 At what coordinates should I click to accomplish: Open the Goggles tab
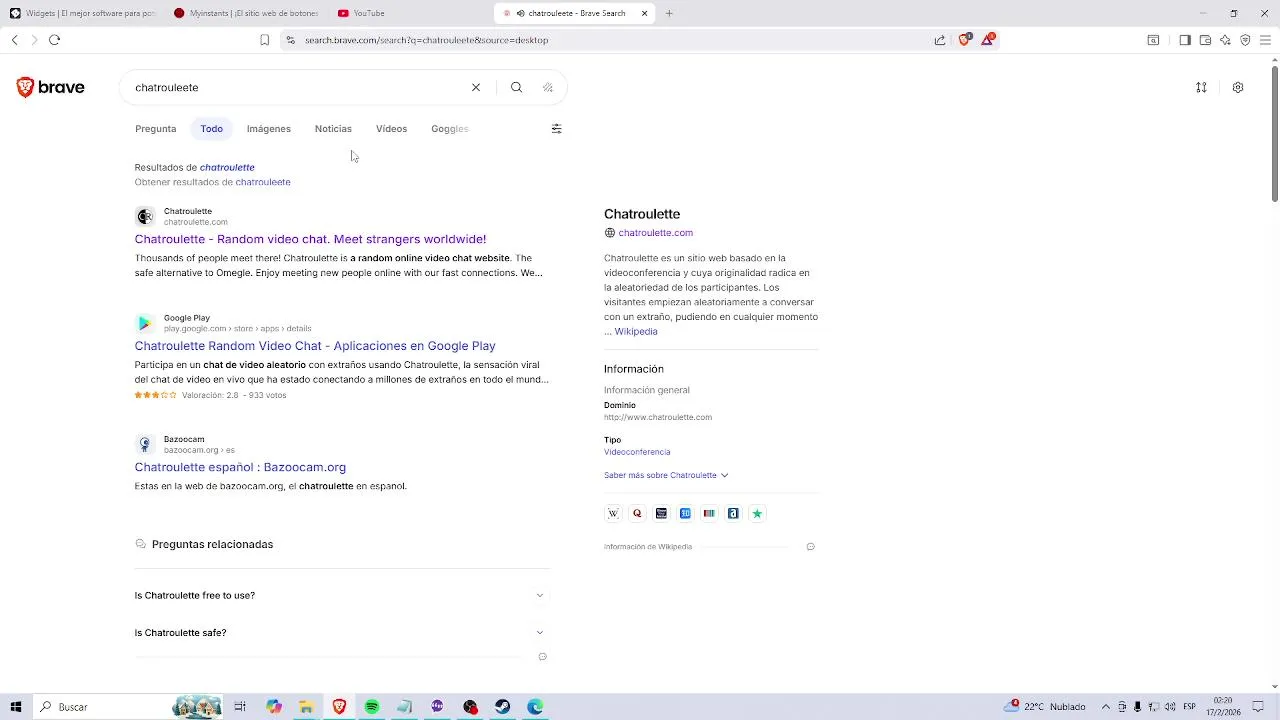[x=450, y=129]
